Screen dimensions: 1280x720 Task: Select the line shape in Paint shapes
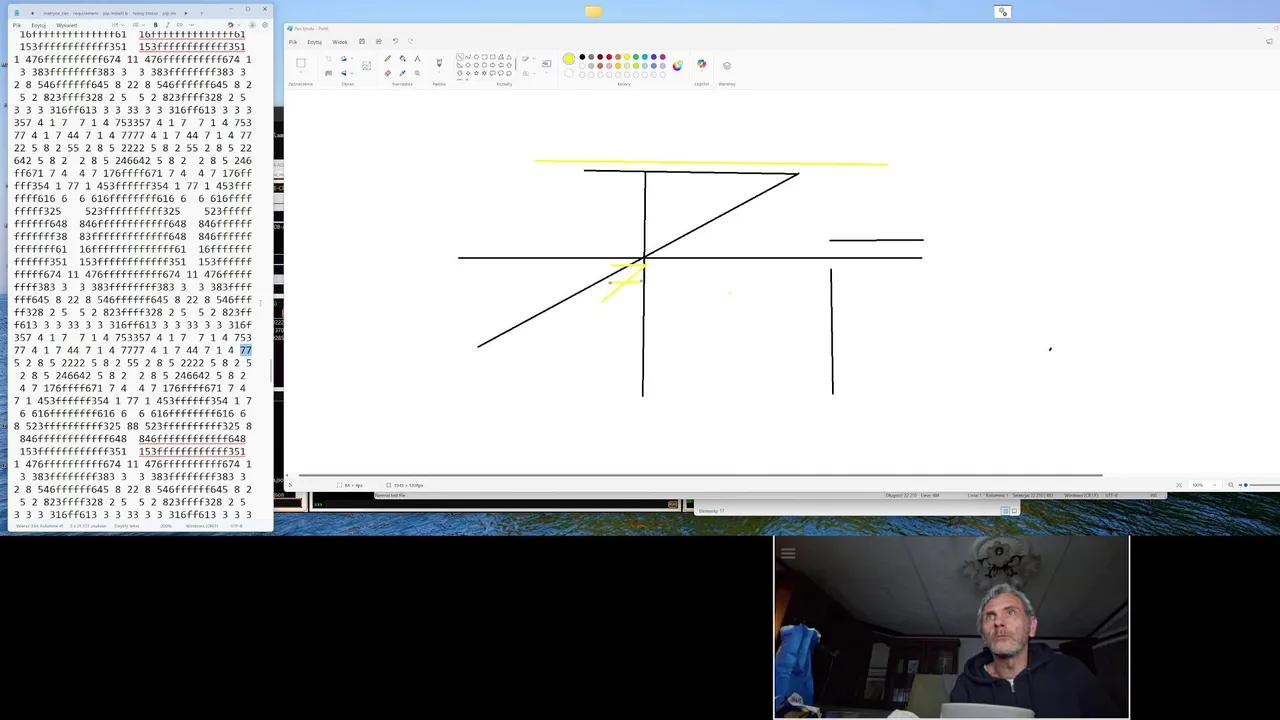point(460,57)
